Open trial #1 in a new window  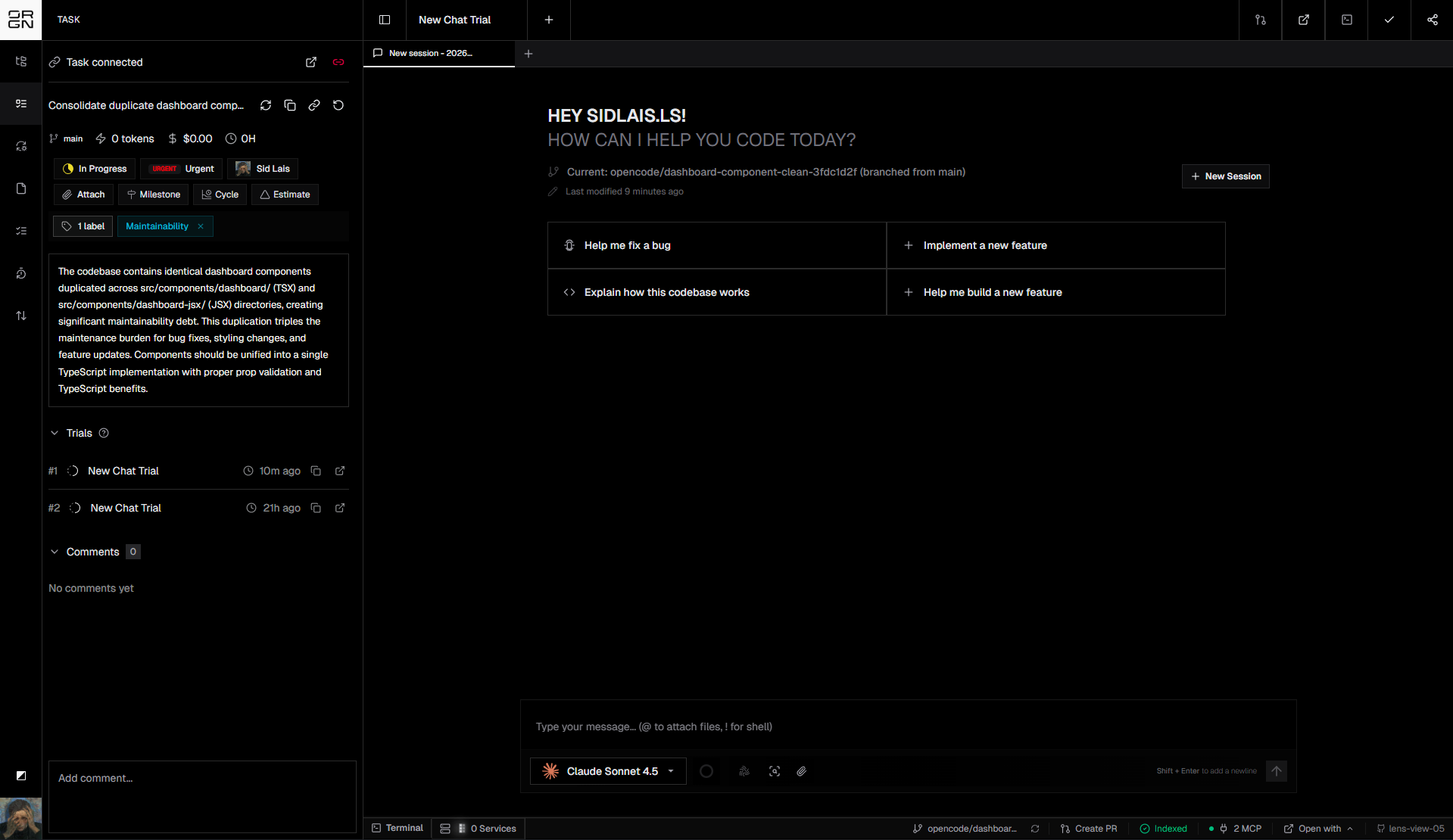click(x=340, y=471)
